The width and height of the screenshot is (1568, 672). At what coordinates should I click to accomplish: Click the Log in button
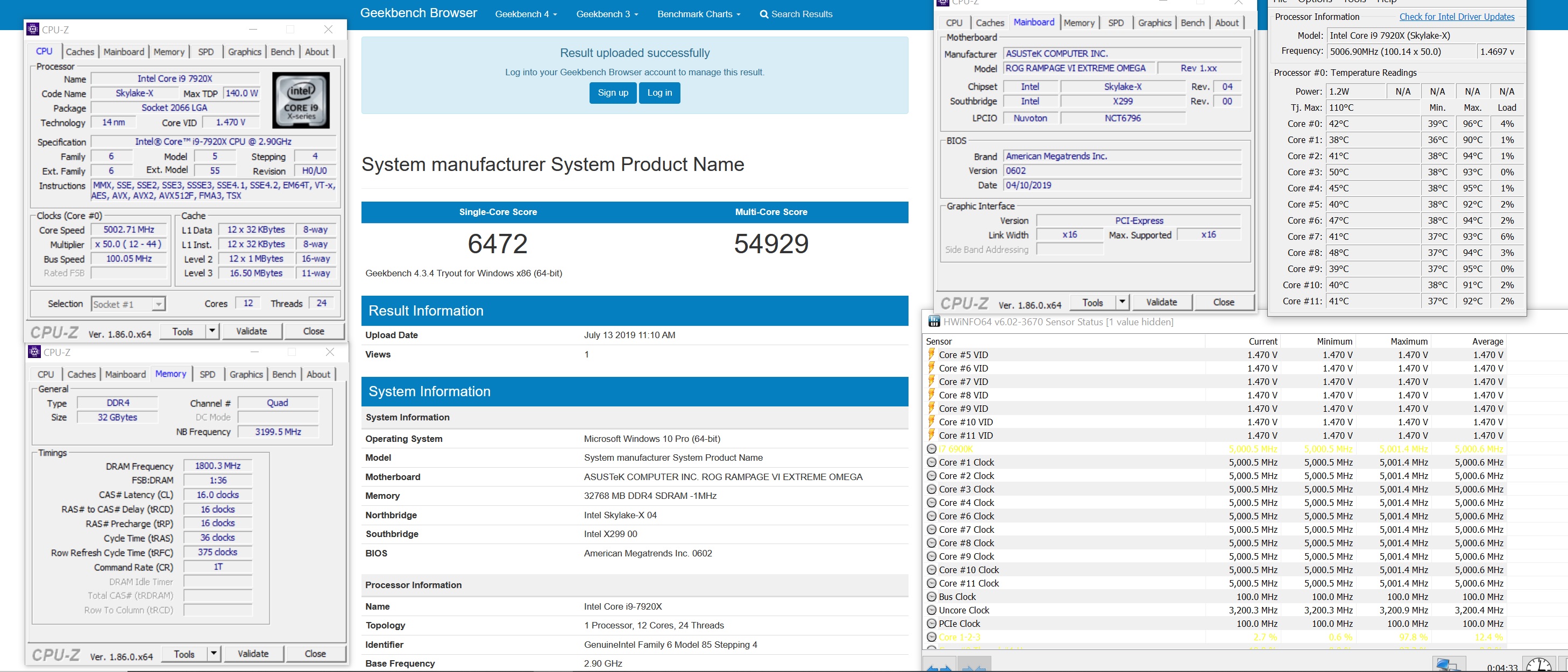pyautogui.click(x=660, y=92)
